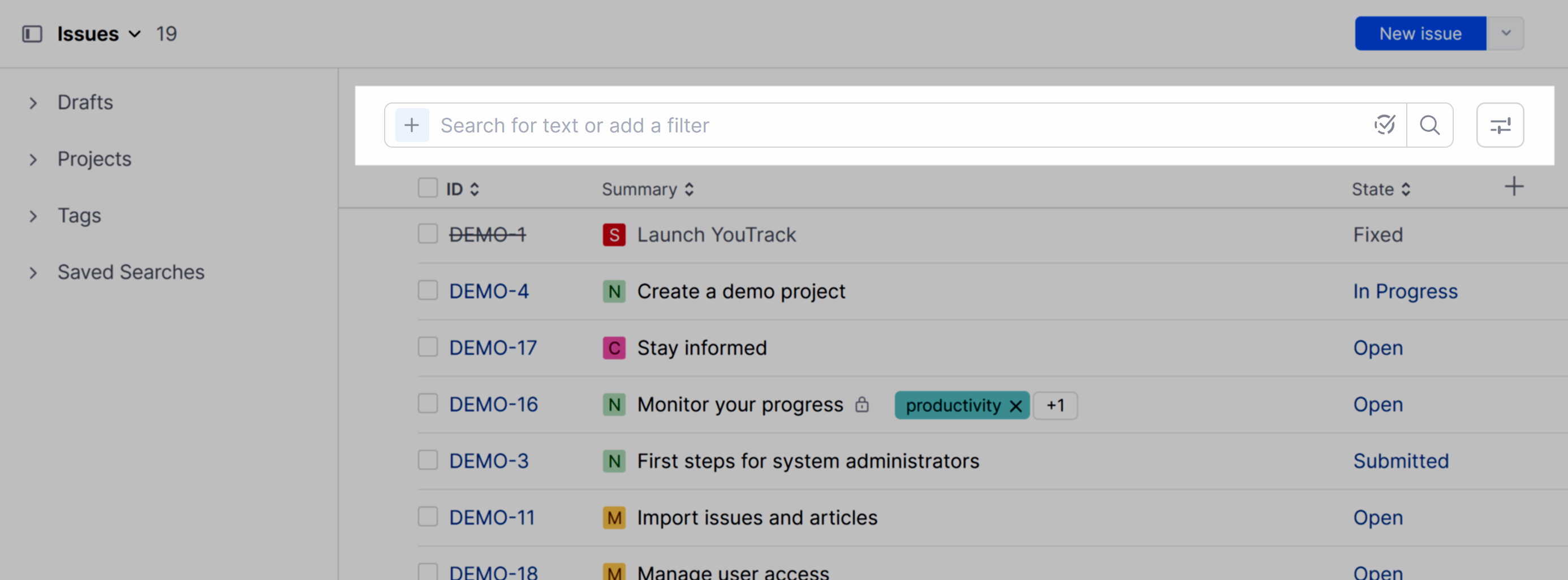The width and height of the screenshot is (1568, 580).
Task: Select the DEMO-17 issue checkbox
Action: 427,347
